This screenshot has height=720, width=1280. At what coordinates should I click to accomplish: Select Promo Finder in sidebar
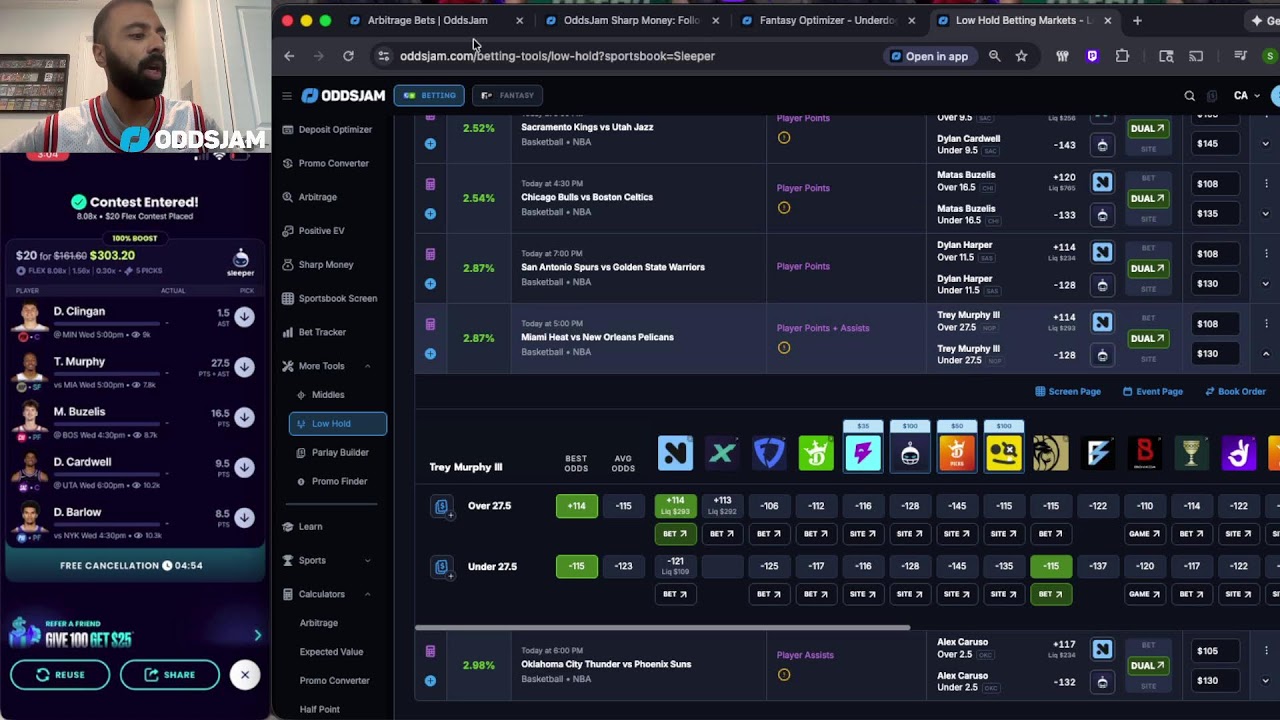(x=339, y=482)
